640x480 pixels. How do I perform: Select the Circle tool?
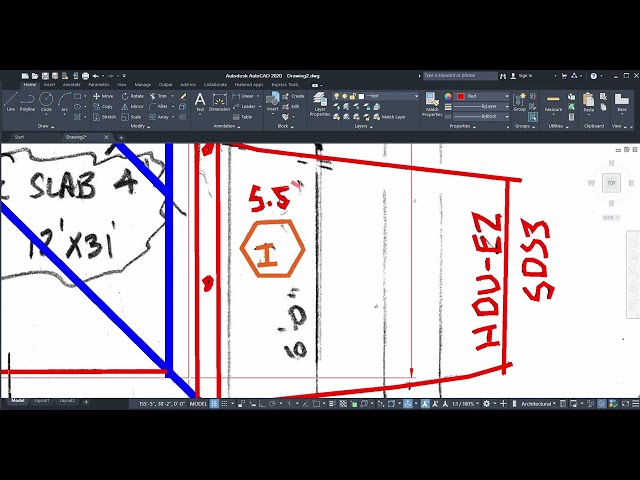46,102
